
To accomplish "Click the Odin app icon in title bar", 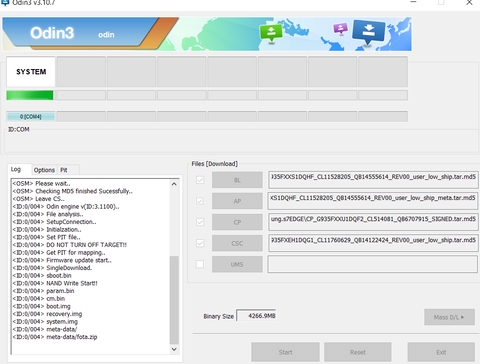I will (4, 2).
